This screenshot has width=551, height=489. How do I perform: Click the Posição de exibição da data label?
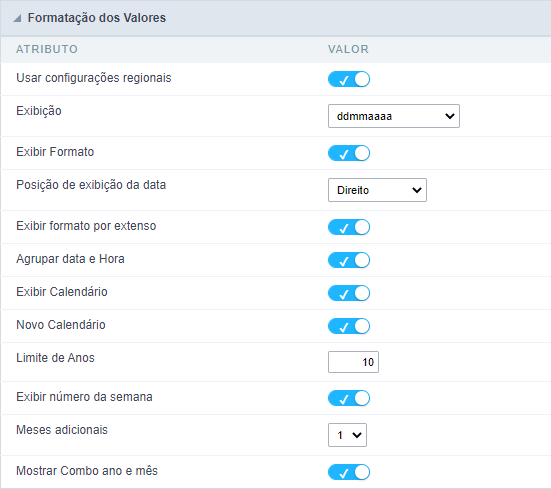tap(91, 185)
